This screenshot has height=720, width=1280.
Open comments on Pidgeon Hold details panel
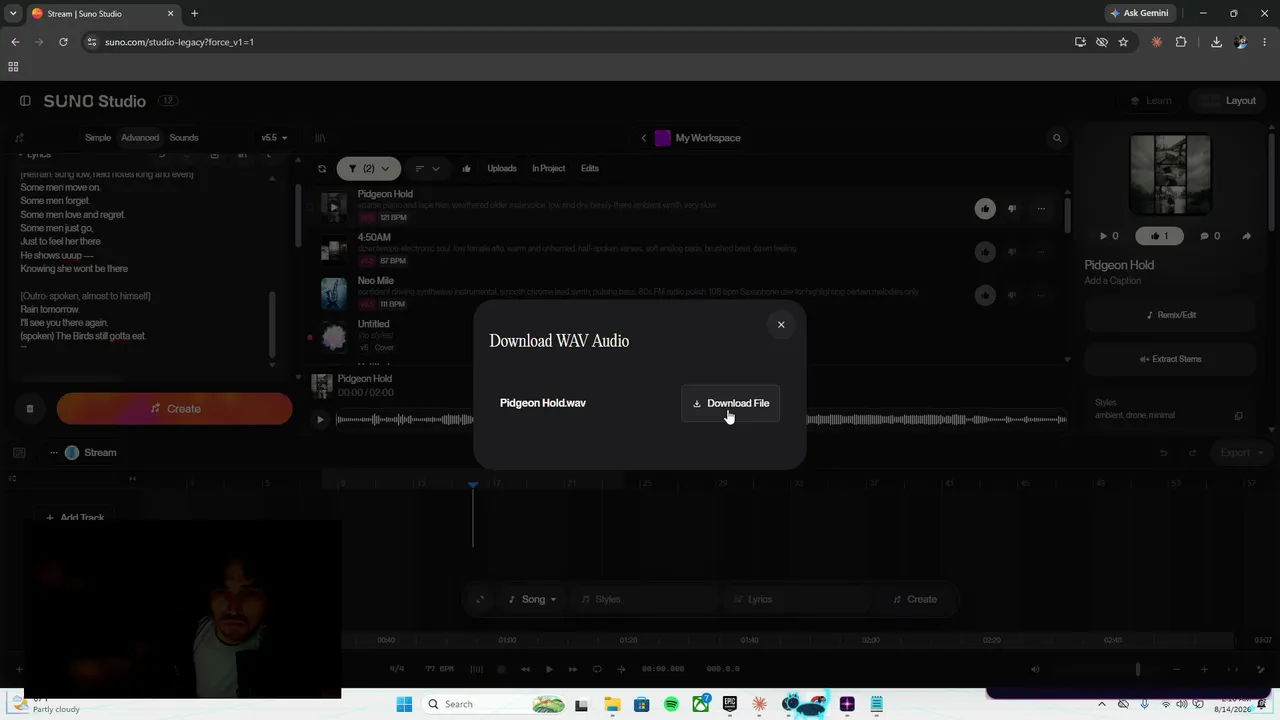tap(1210, 236)
